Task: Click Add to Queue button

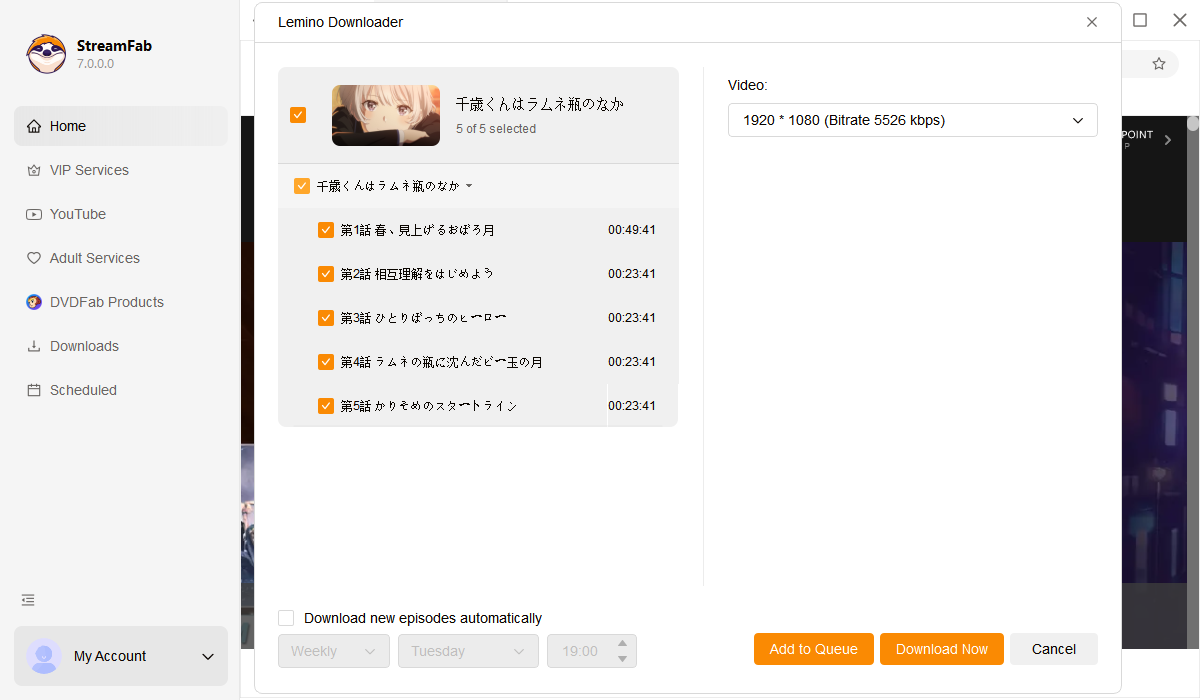Action: click(813, 649)
